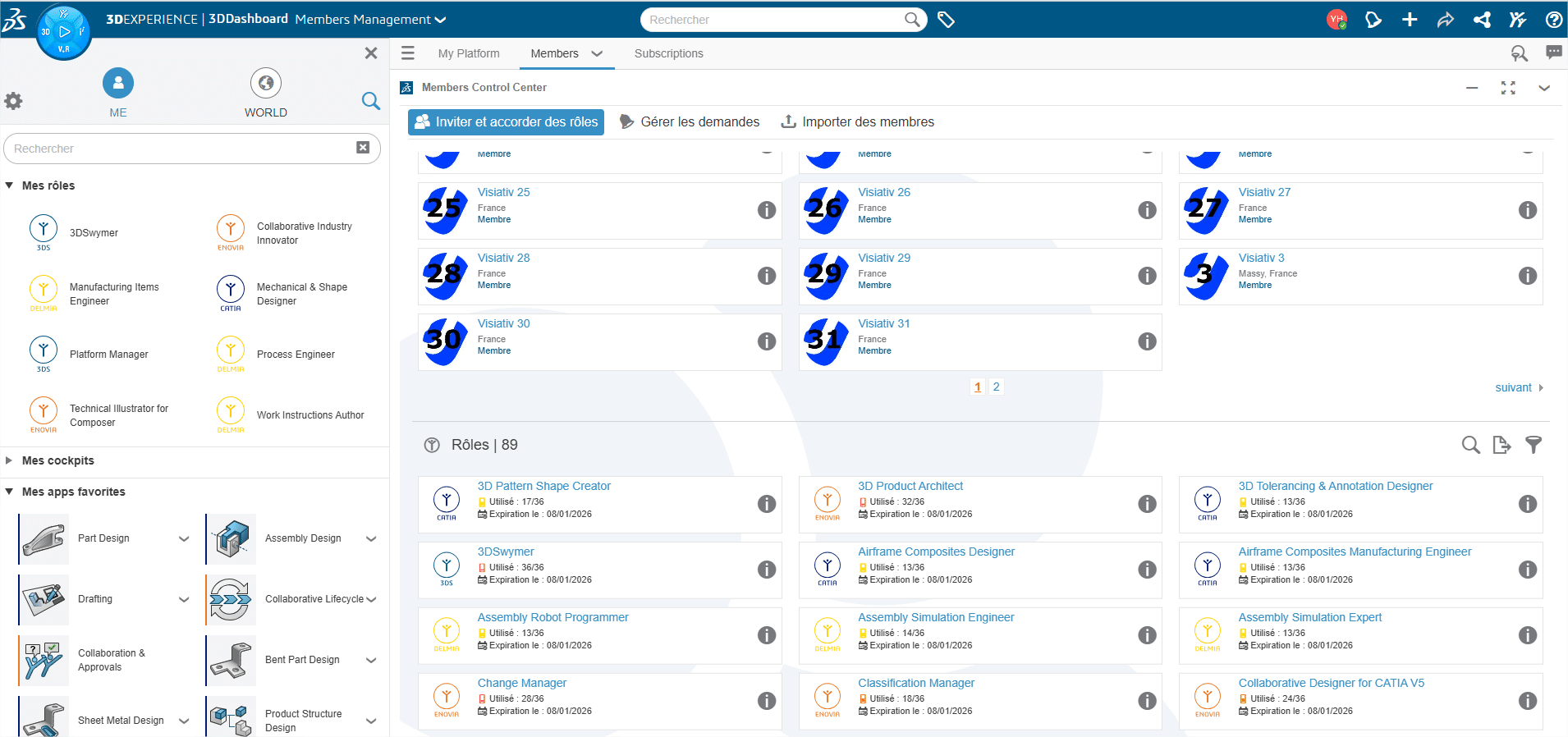The image size is (1568, 737).
Task: Expand the Assembly Design app chevron
Action: point(371,539)
